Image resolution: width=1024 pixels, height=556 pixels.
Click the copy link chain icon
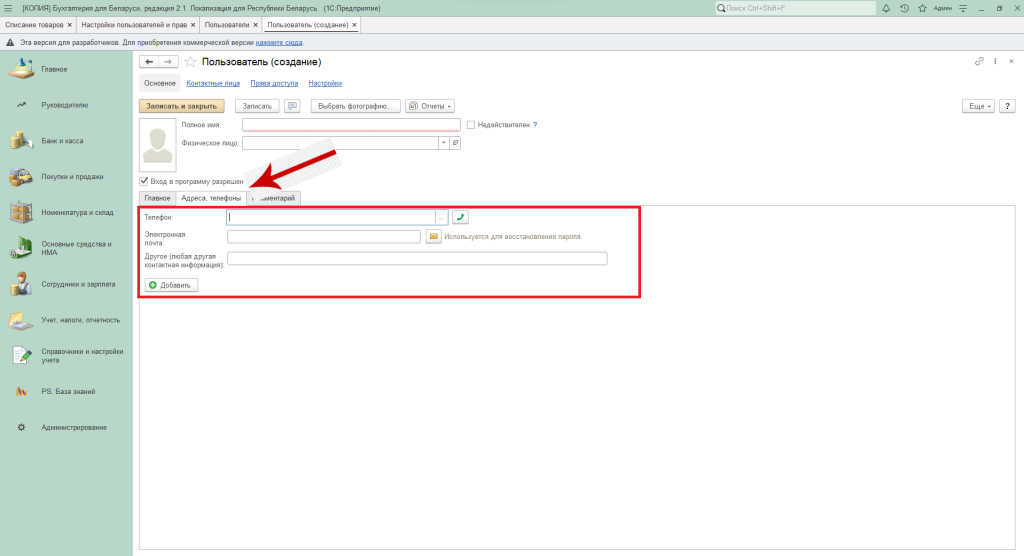(979, 62)
